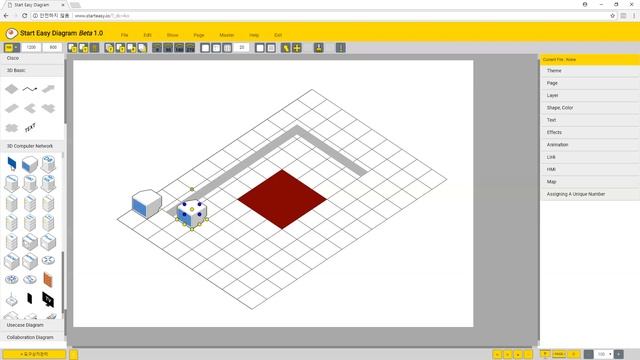Select the flat gray arrow shape
This screenshot has height=360, width=640.
48,89
